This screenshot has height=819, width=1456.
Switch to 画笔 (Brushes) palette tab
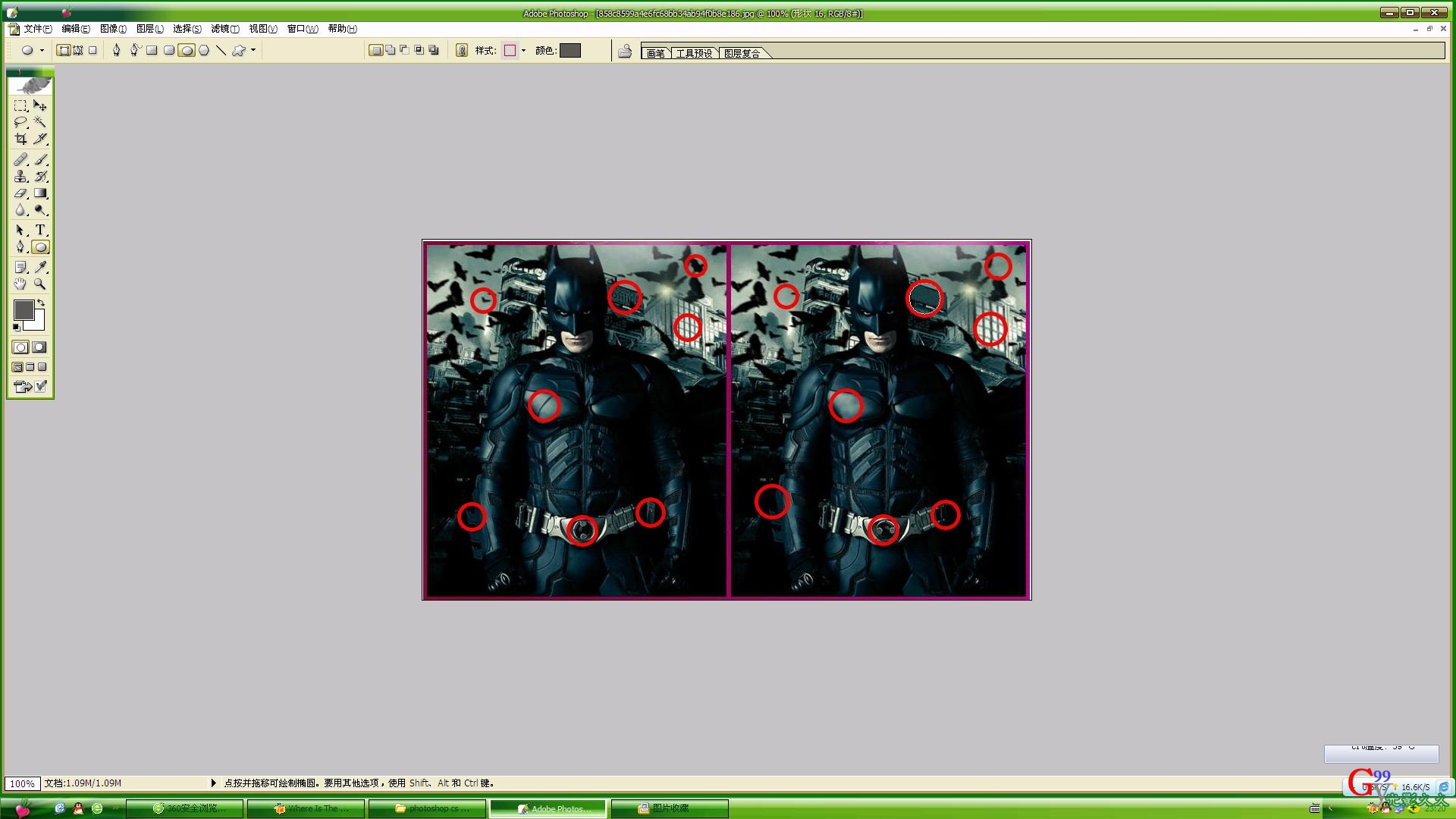click(656, 53)
